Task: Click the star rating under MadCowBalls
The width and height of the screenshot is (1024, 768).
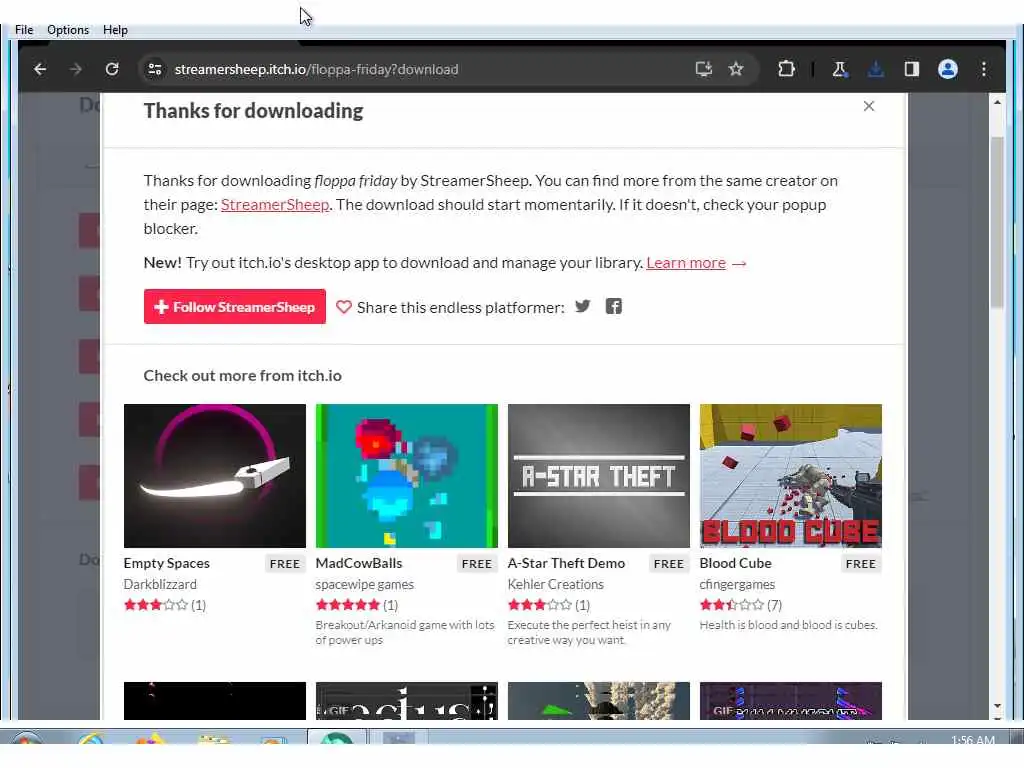Action: [x=347, y=605]
